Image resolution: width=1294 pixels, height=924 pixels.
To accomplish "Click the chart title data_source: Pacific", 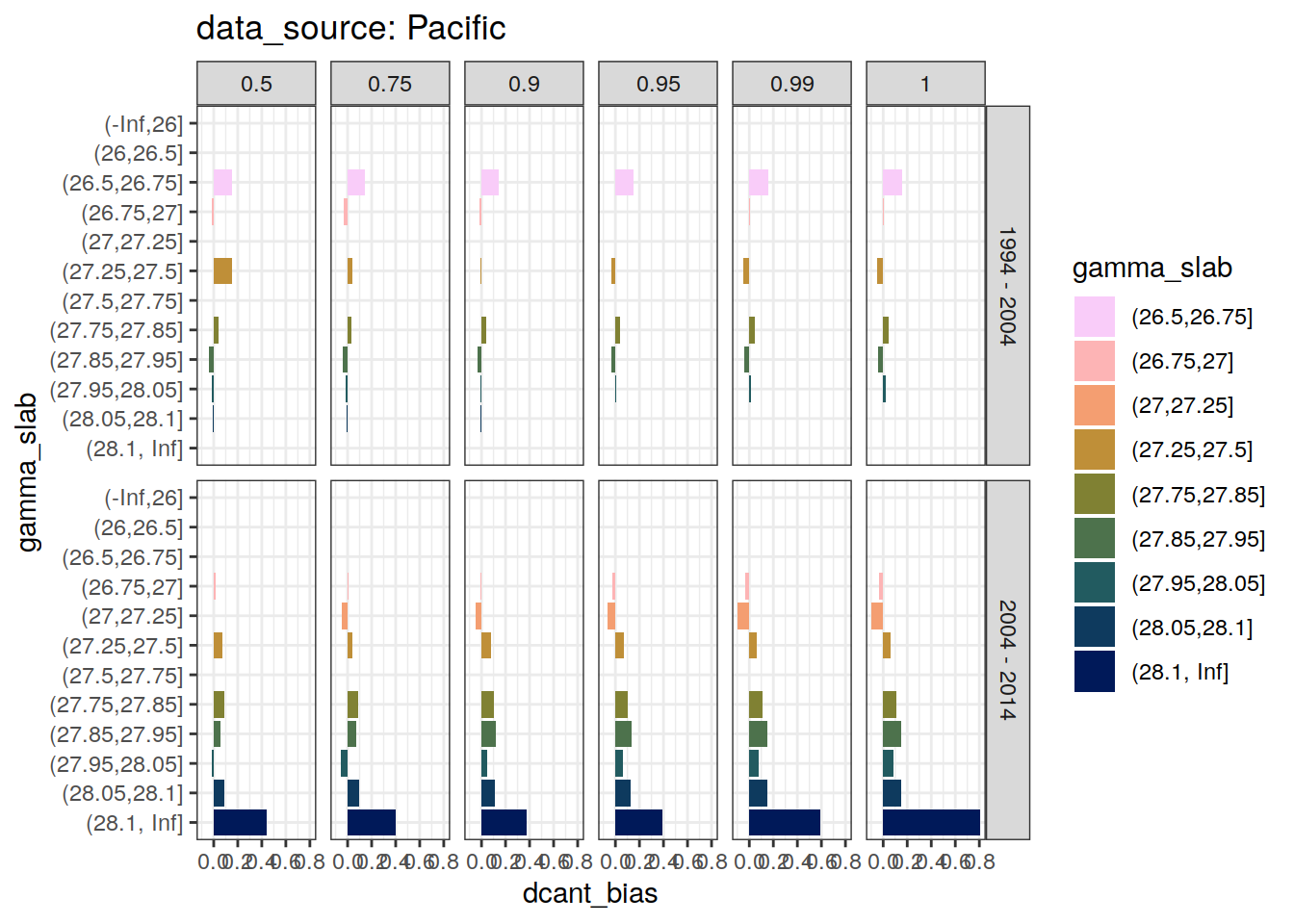I will (350, 28).
